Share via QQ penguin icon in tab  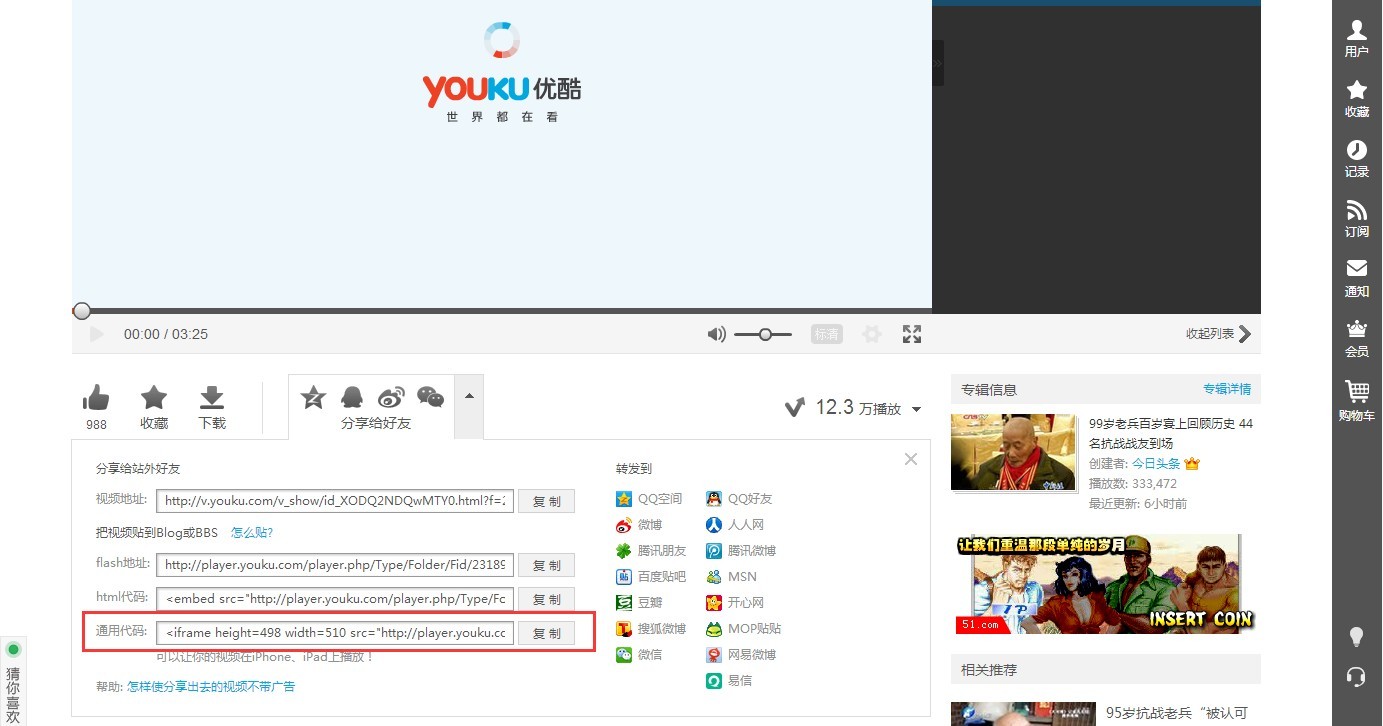pos(352,396)
